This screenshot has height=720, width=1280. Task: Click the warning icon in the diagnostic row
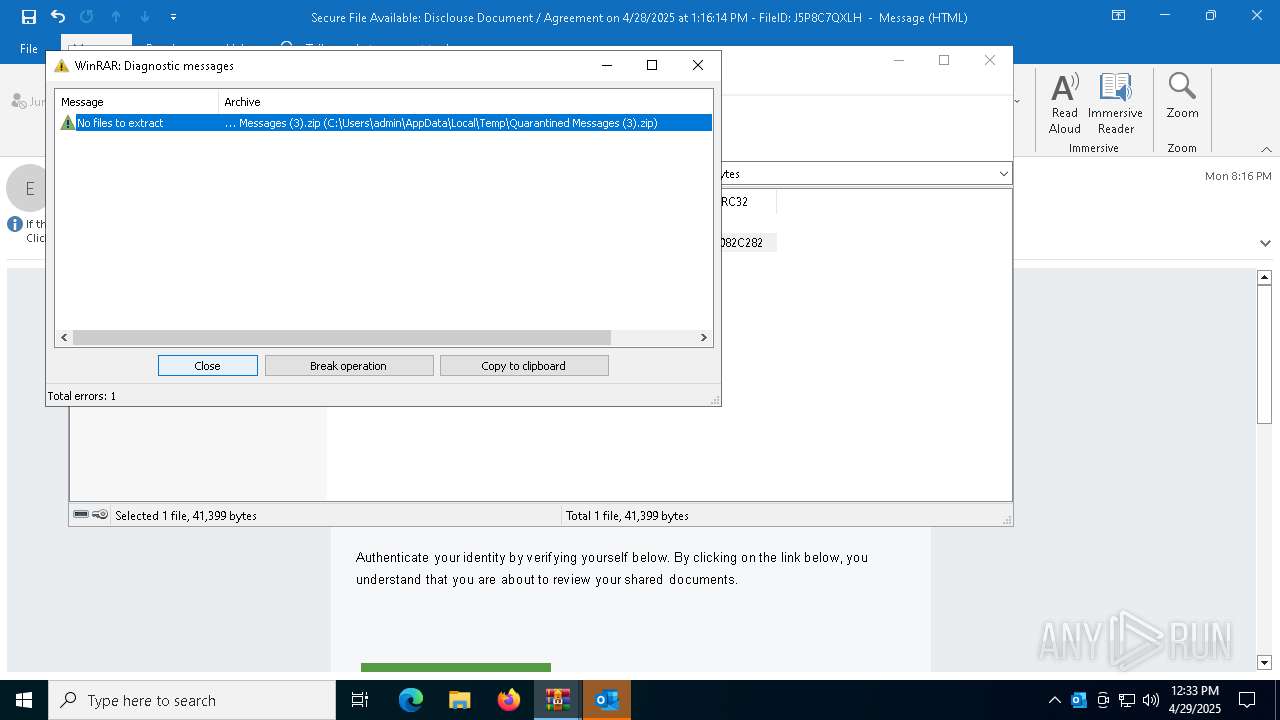click(x=67, y=123)
